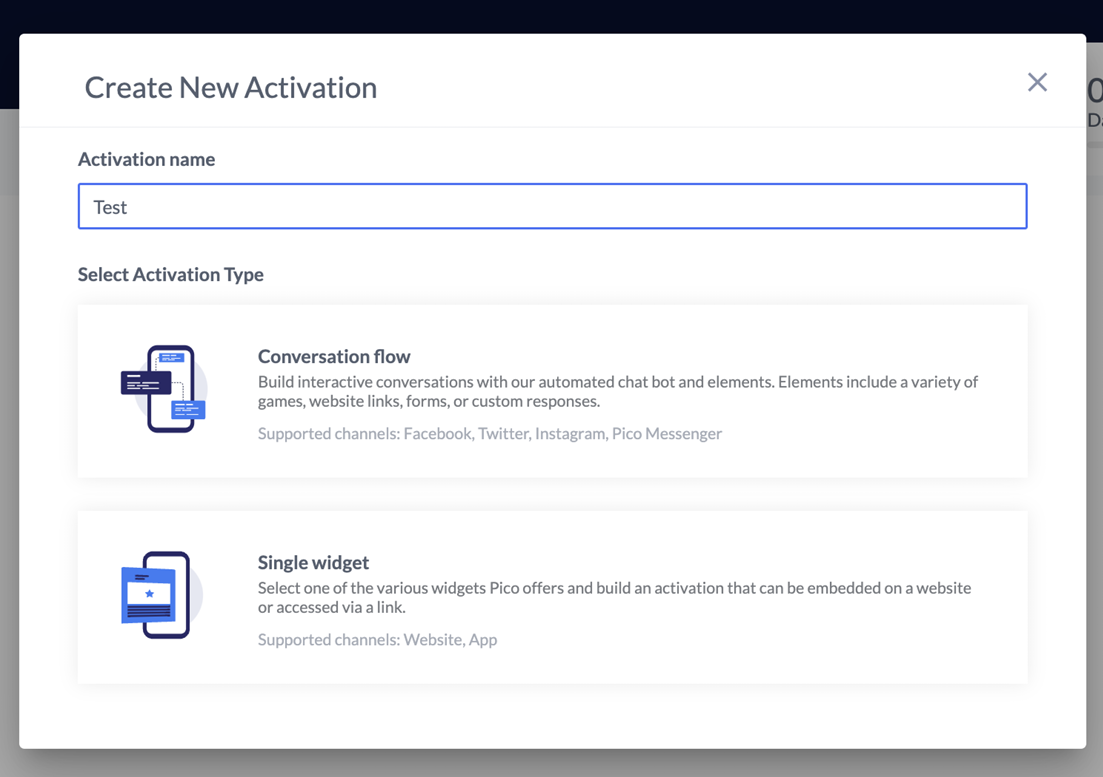Close the Create New Activation dialog

pyautogui.click(x=1037, y=83)
